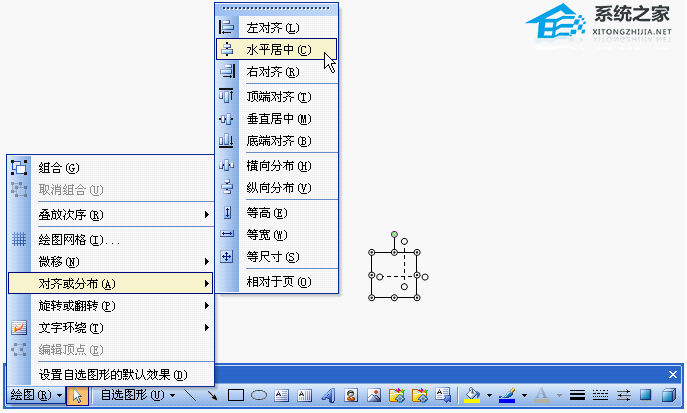Open the Dash Style icon
This screenshot has height=413, width=687.
pyautogui.click(x=600, y=395)
